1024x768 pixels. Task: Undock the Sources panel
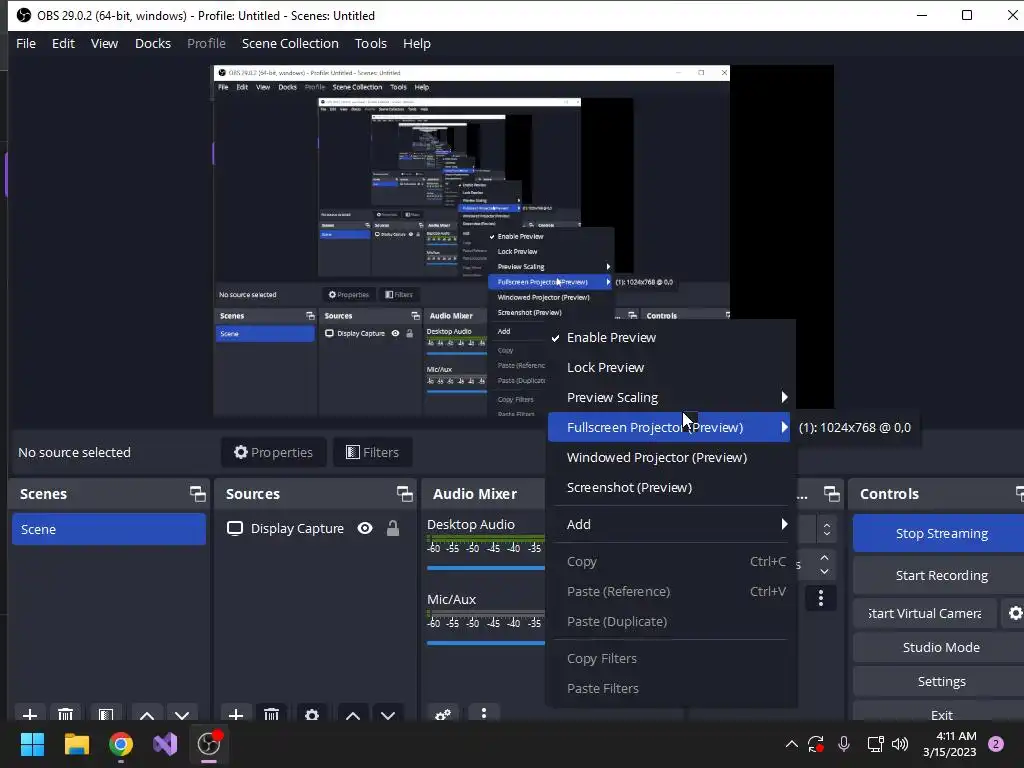(x=404, y=494)
